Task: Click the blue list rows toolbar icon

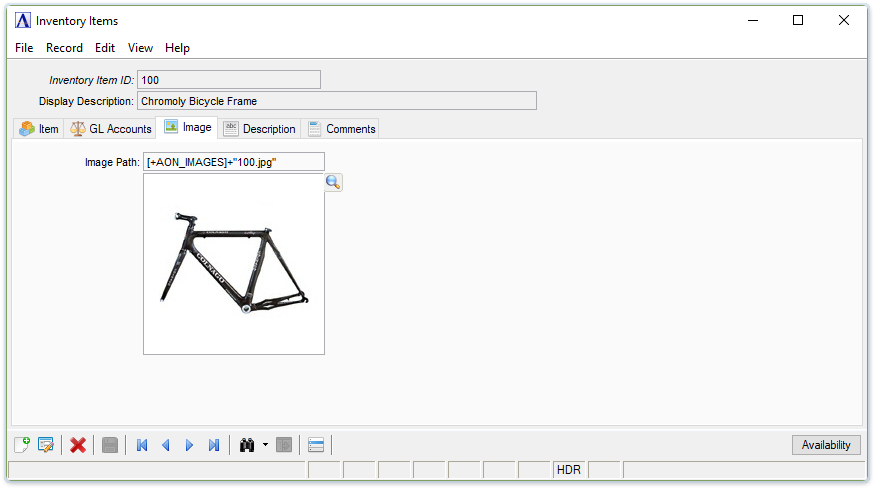Action: (x=316, y=445)
